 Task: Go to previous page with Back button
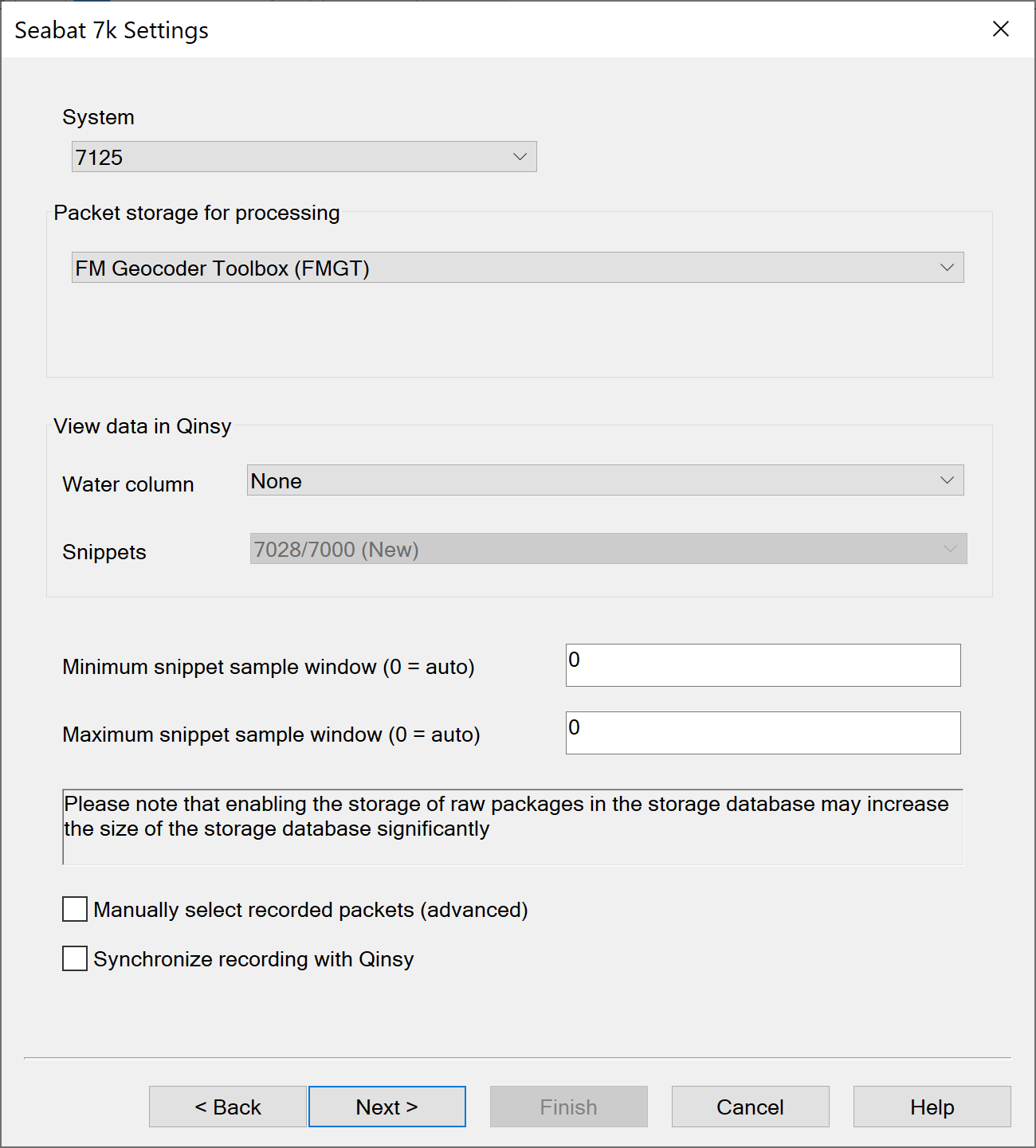(x=227, y=1107)
